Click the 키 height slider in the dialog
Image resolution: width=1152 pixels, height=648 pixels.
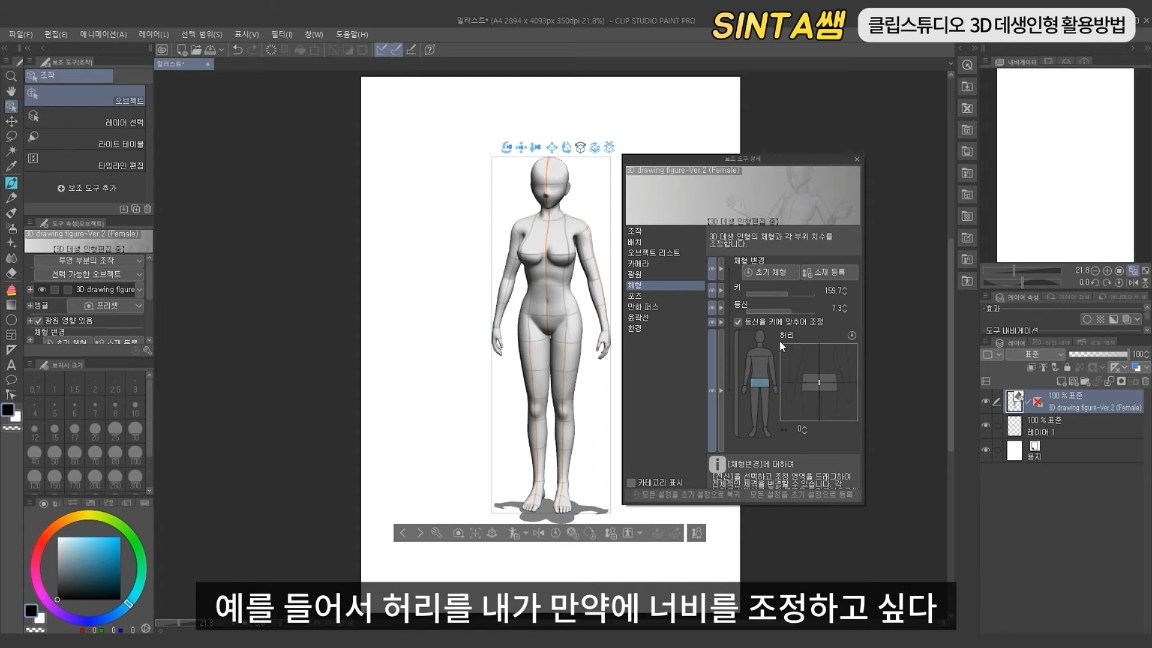point(780,293)
